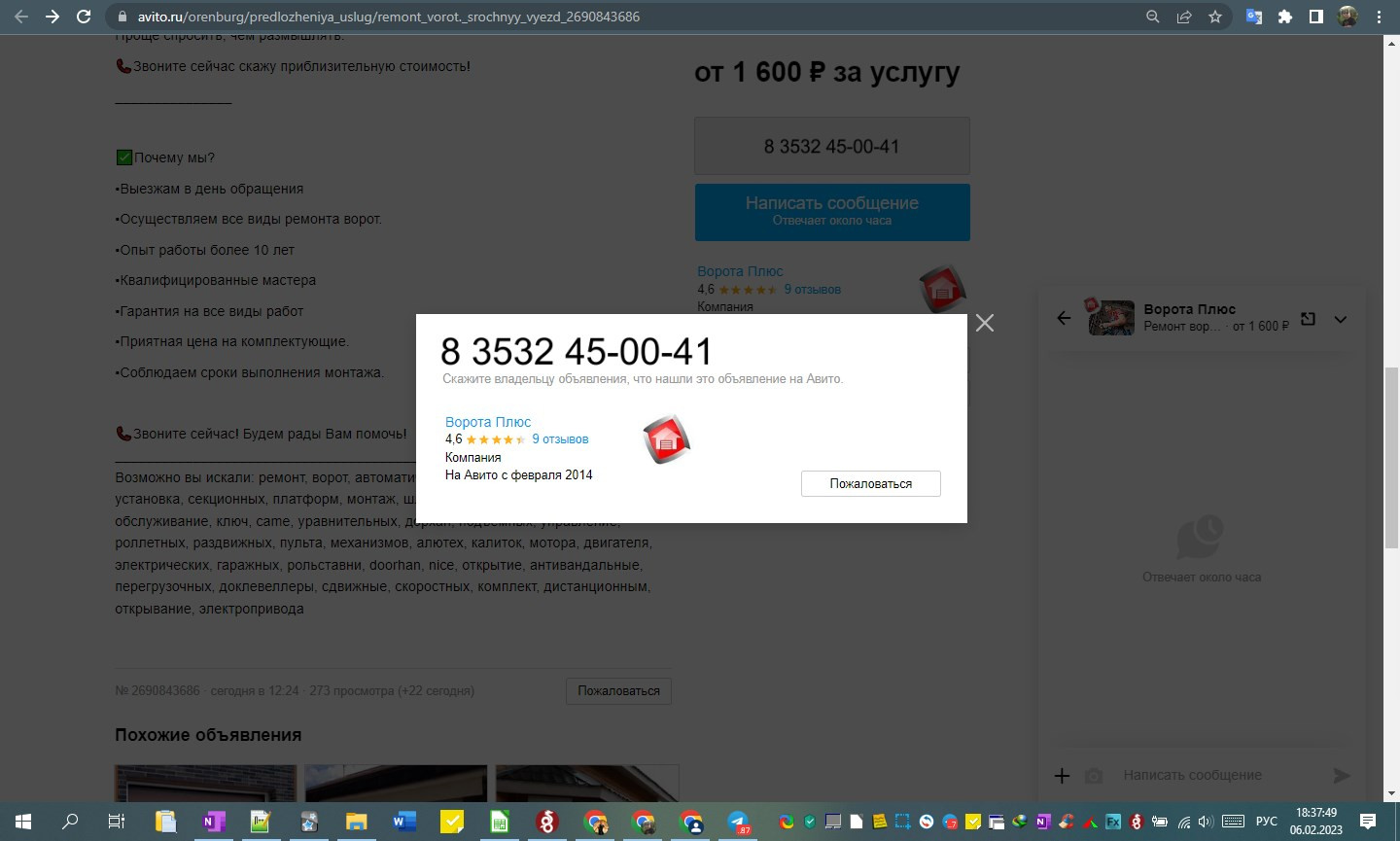Click chat header ad thumbnail

pos(1111,318)
